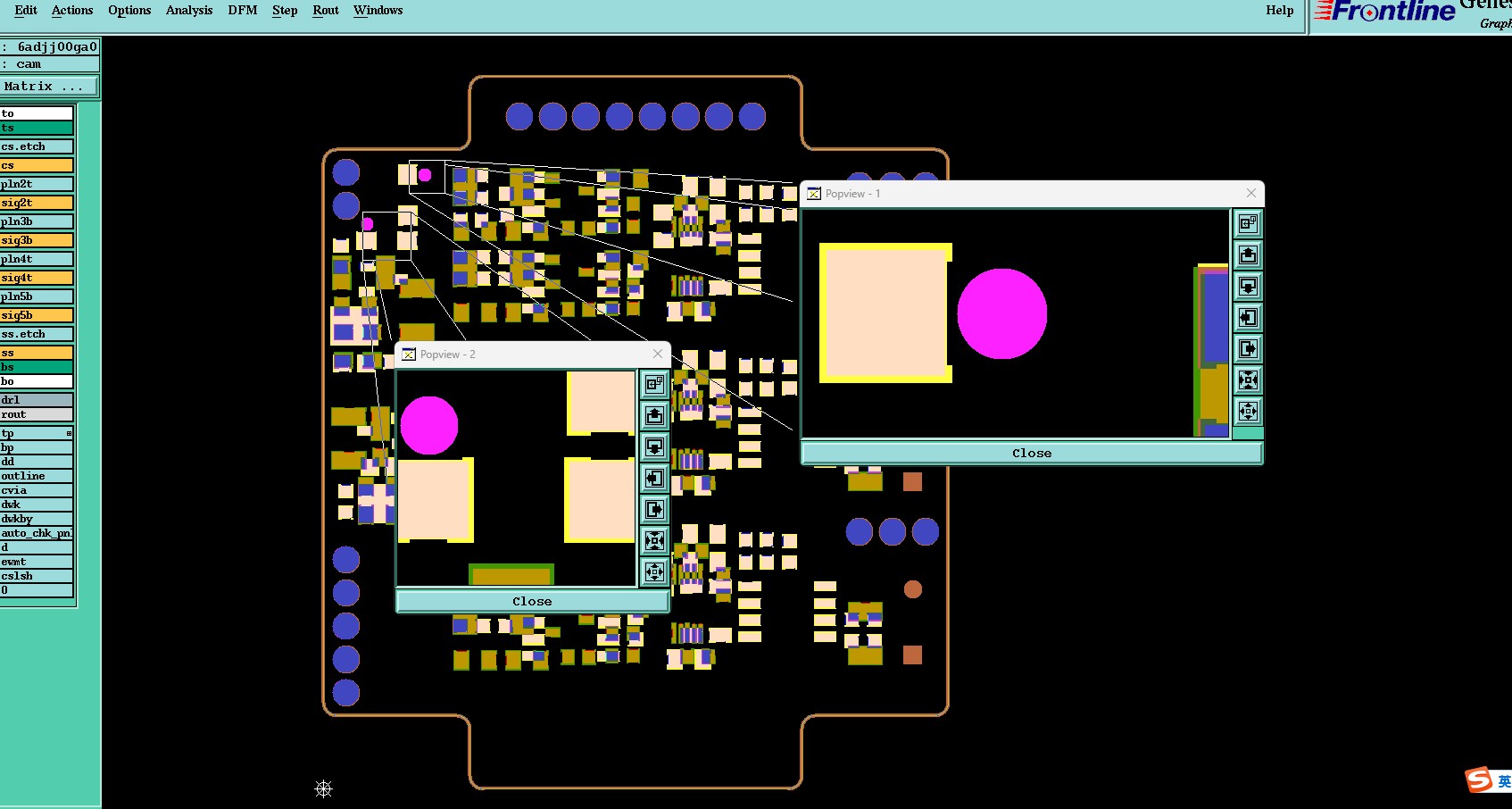Pan left in the Popview 1 window
The image size is (1512, 809).
tap(1248, 318)
